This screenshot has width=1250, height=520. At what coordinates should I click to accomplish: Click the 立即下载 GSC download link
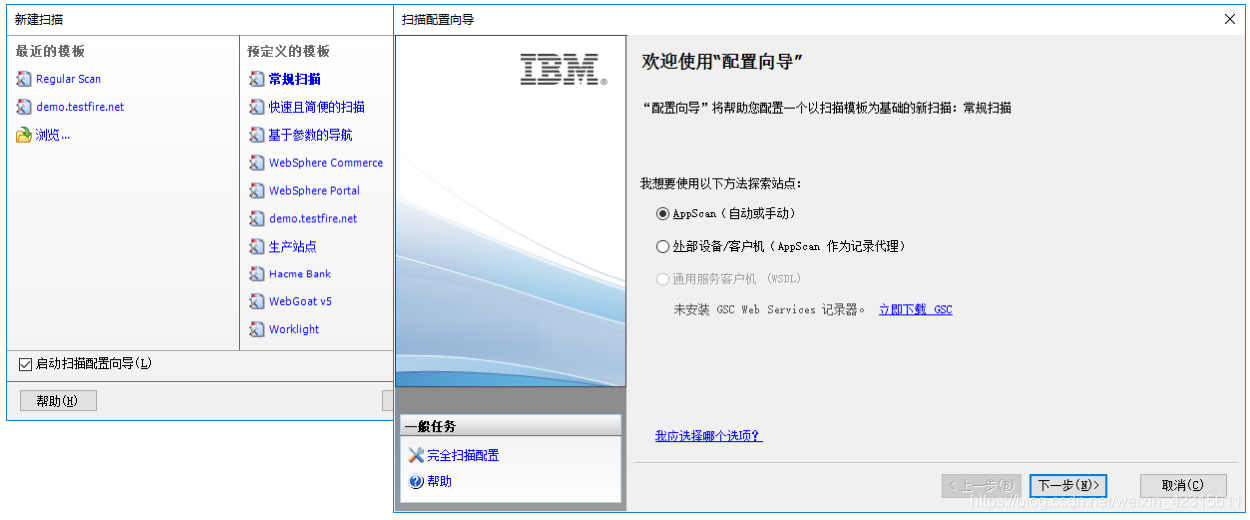coord(915,310)
